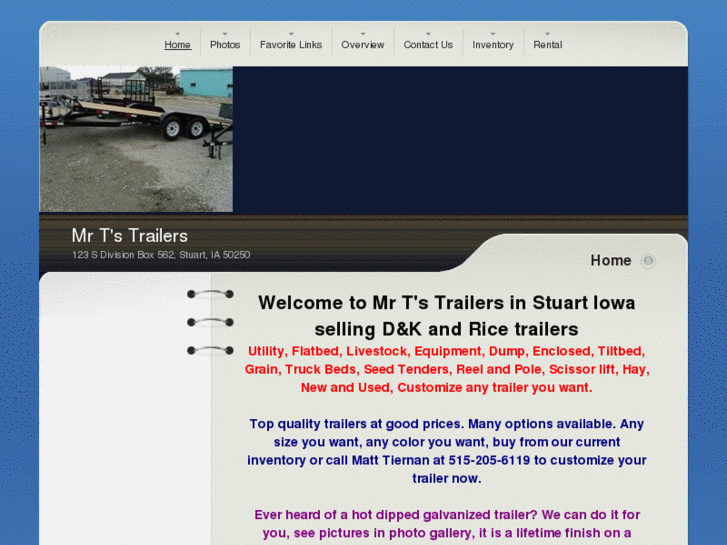Click the address 123 S Division Box 562
The height and width of the screenshot is (545, 727).
click(x=161, y=255)
